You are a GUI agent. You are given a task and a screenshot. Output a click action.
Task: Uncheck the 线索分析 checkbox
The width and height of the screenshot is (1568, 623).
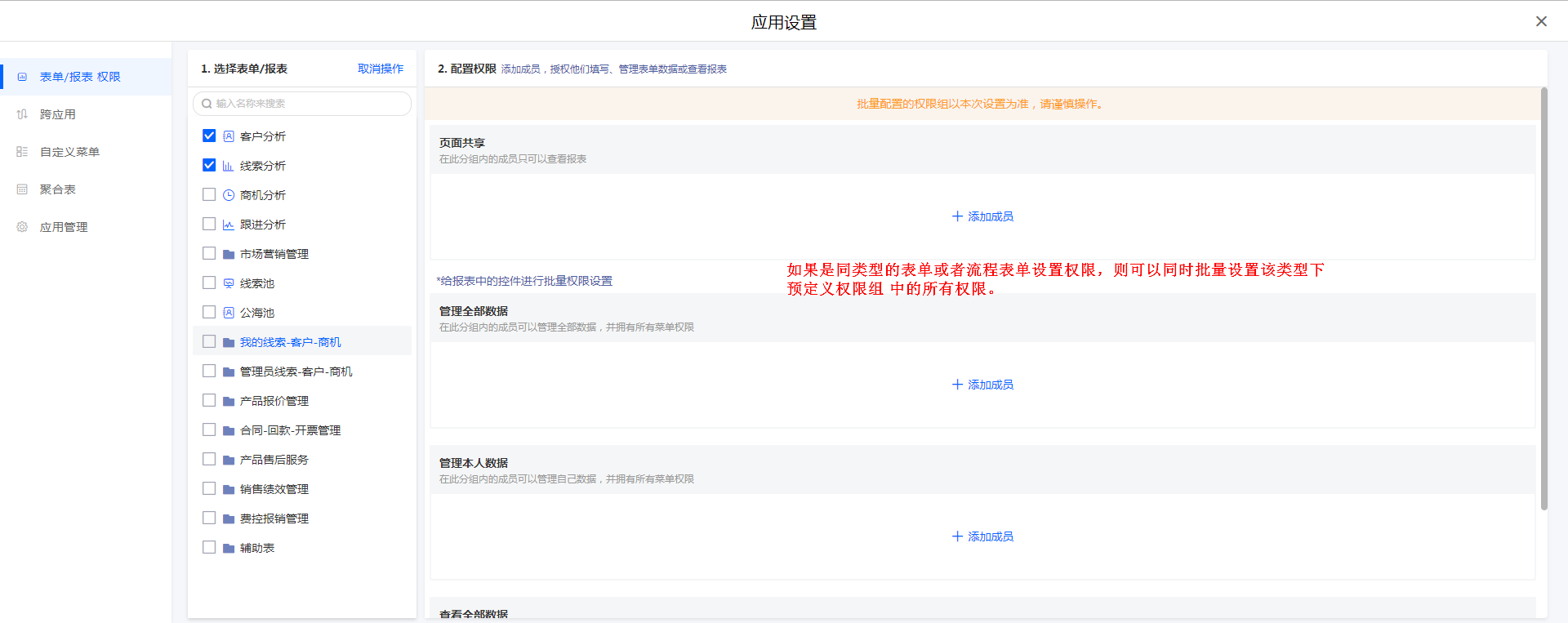pyautogui.click(x=209, y=165)
